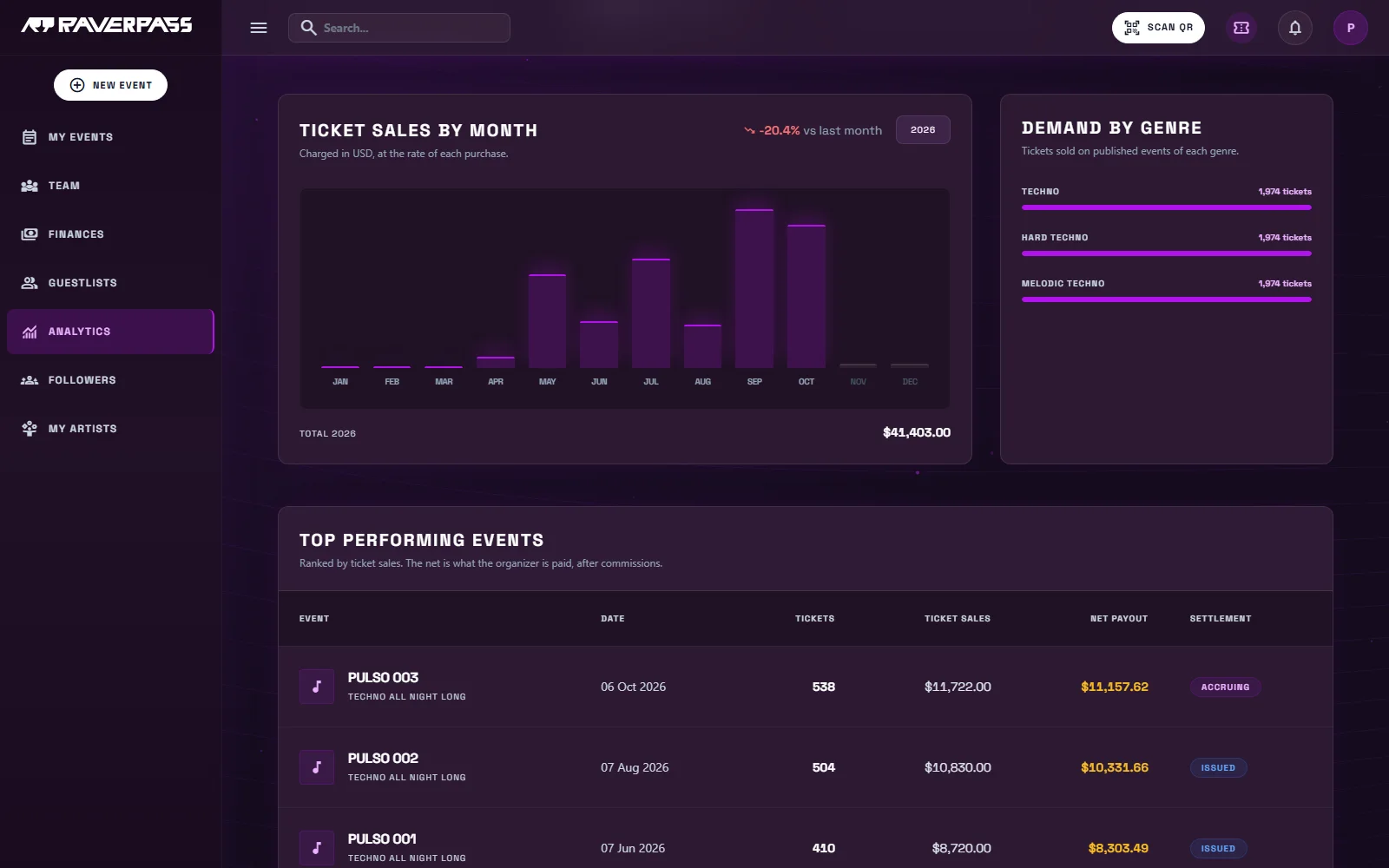Click the RaverPass logo
Screen dimensions: 1389x868
click(107, 25)
